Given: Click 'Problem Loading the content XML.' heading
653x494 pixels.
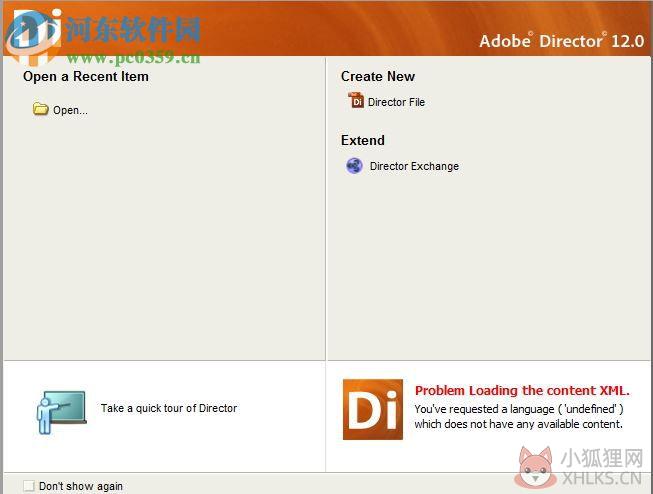Looking at the screenshot, I should coord(522,391).
